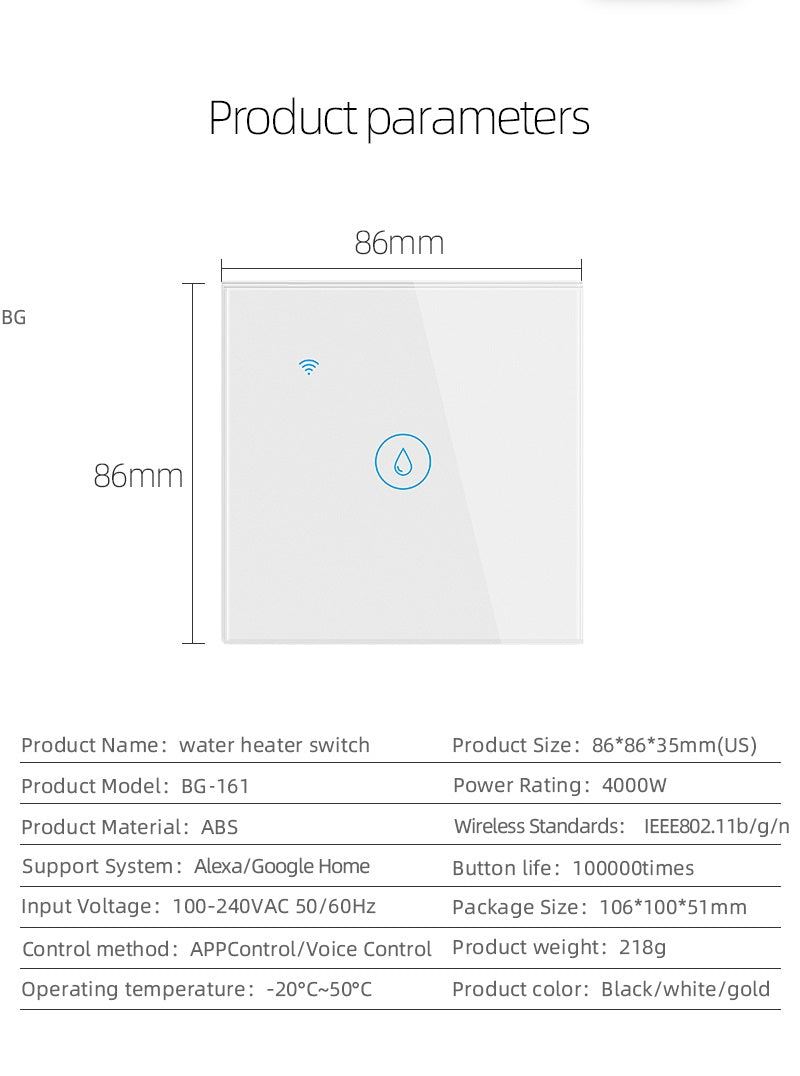Click the Button life 100000times text

point(573,868)
